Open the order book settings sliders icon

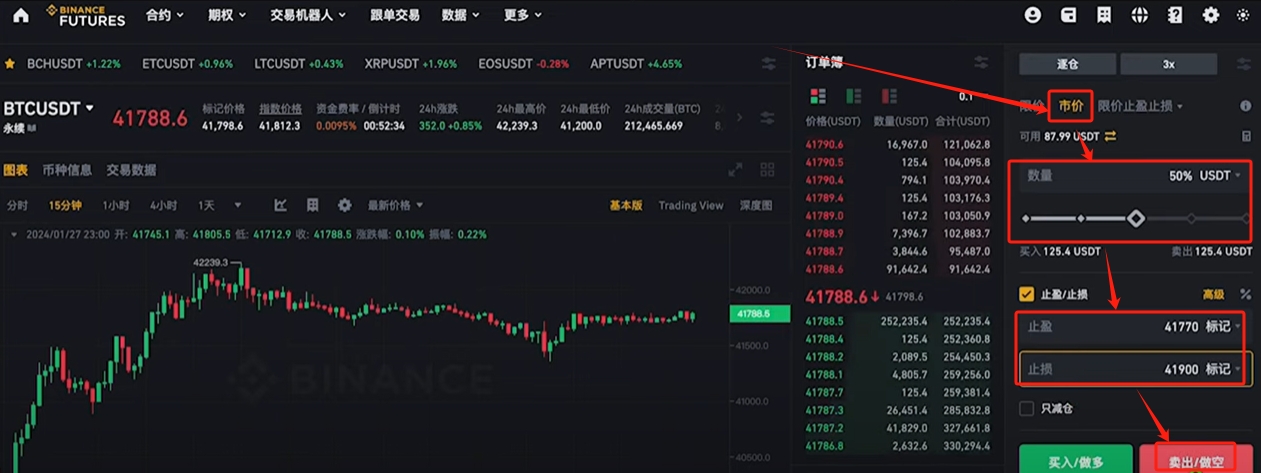pos(983,63)
